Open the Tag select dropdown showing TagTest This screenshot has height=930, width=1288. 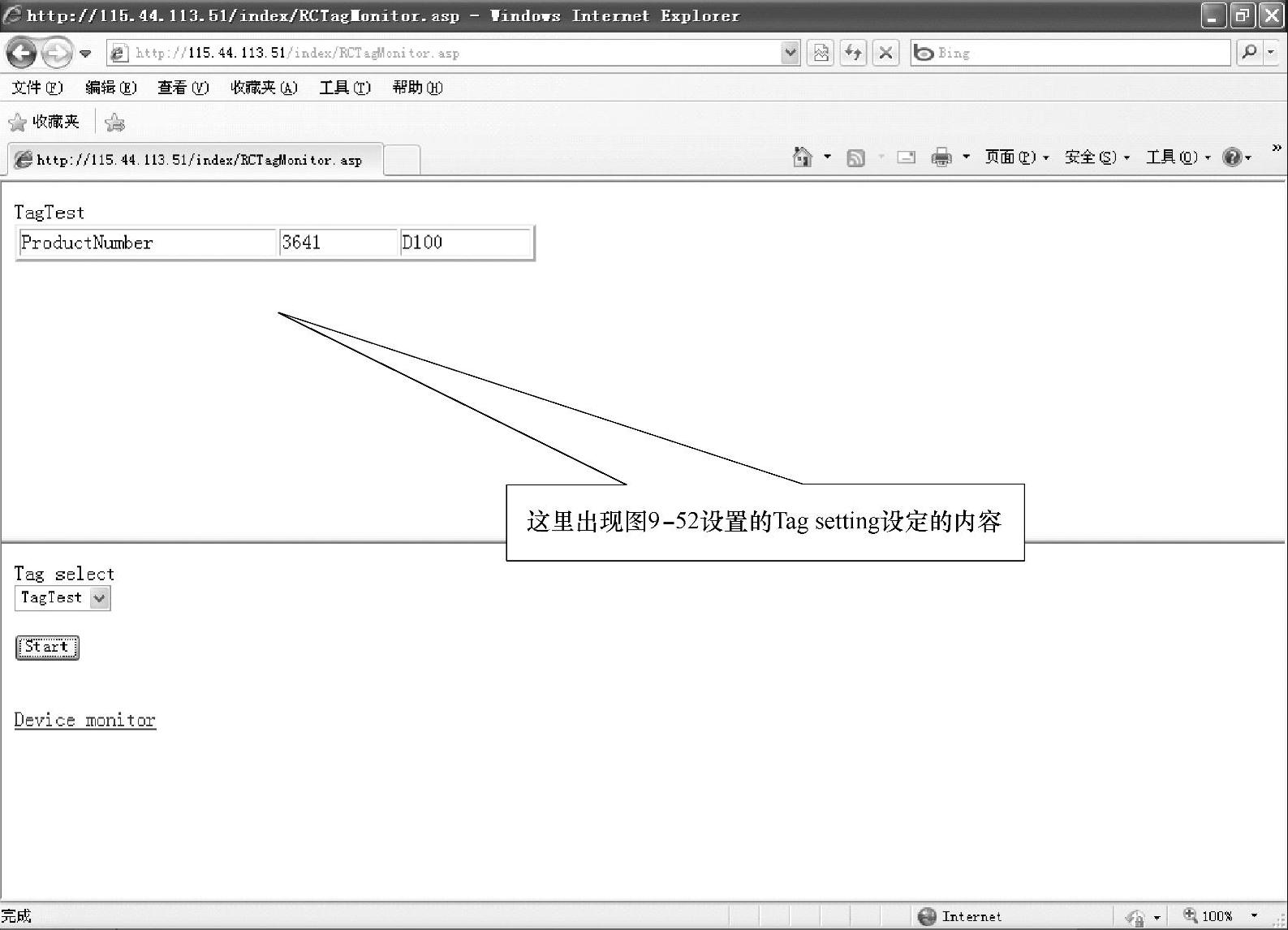coord(62,598)
